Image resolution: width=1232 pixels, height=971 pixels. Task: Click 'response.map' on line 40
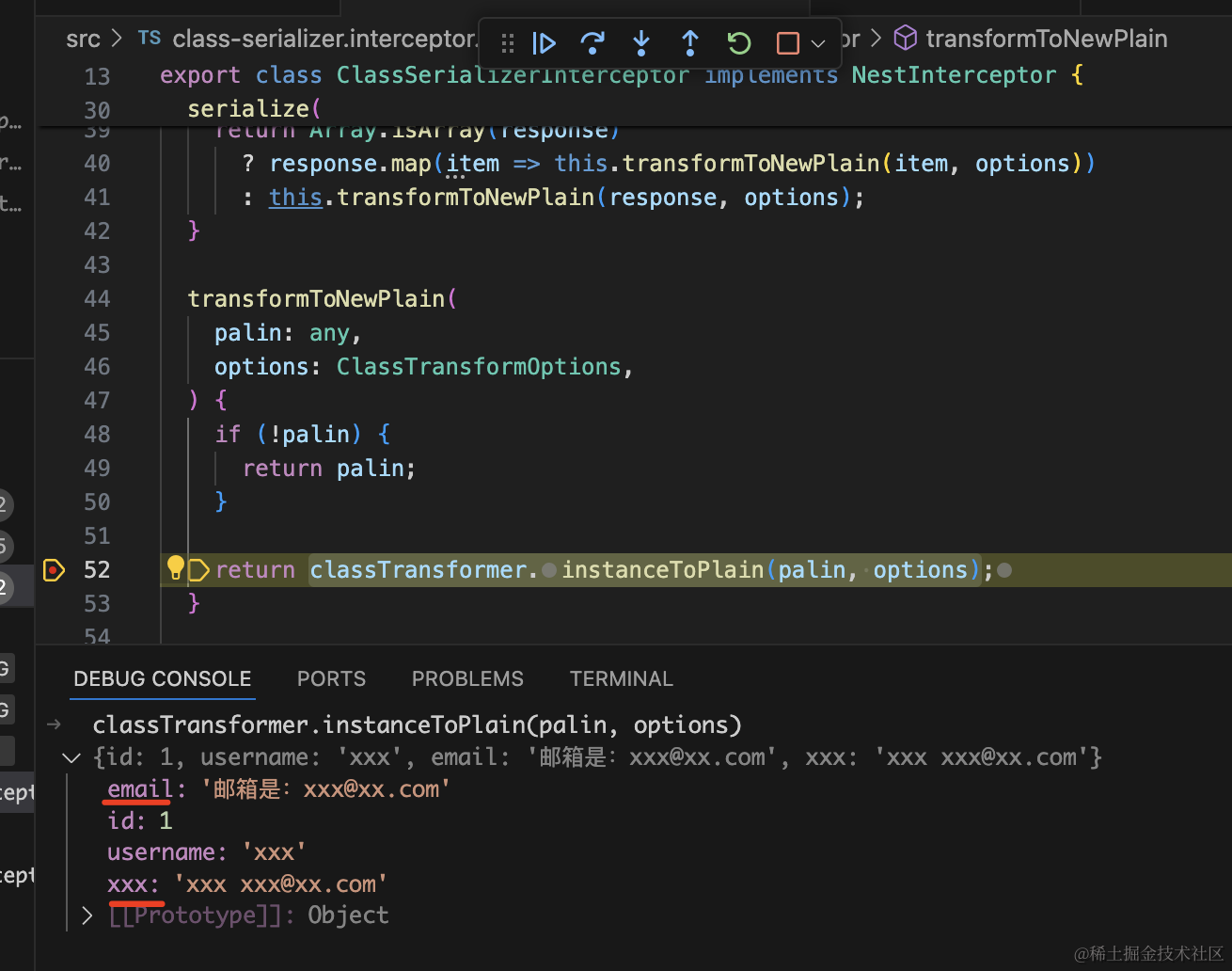[350, 164]
